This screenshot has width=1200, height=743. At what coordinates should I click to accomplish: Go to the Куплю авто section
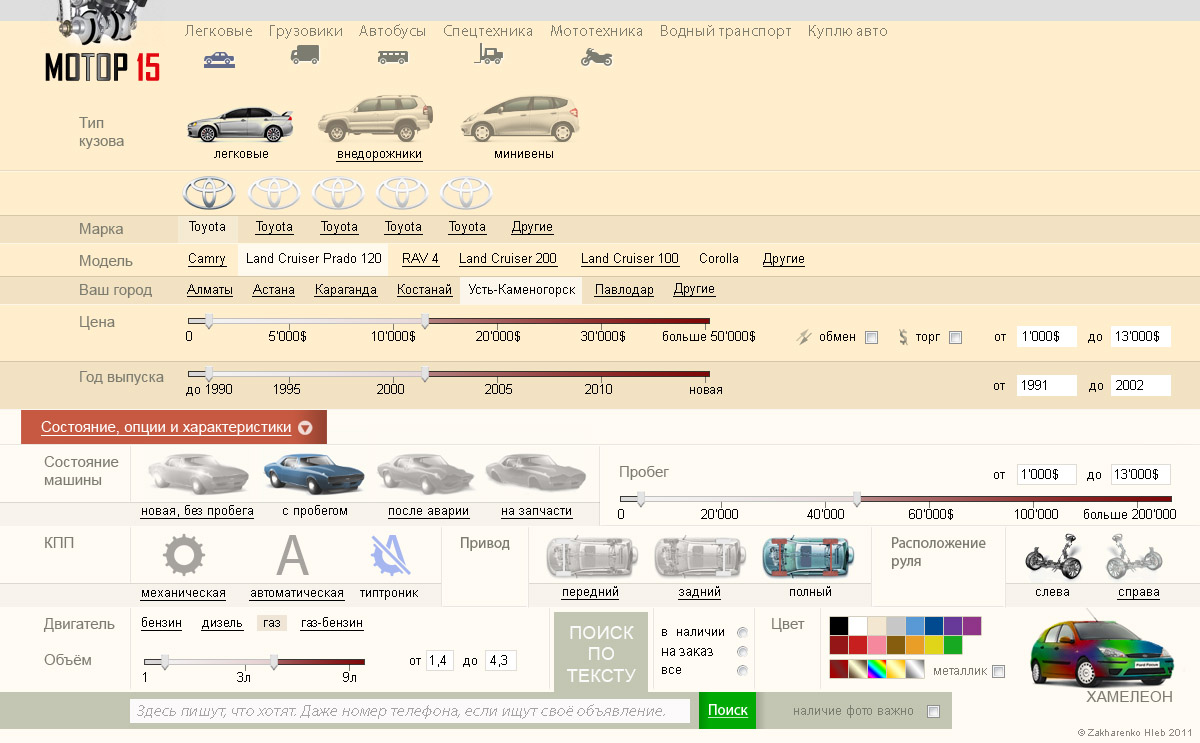(847, 31)
